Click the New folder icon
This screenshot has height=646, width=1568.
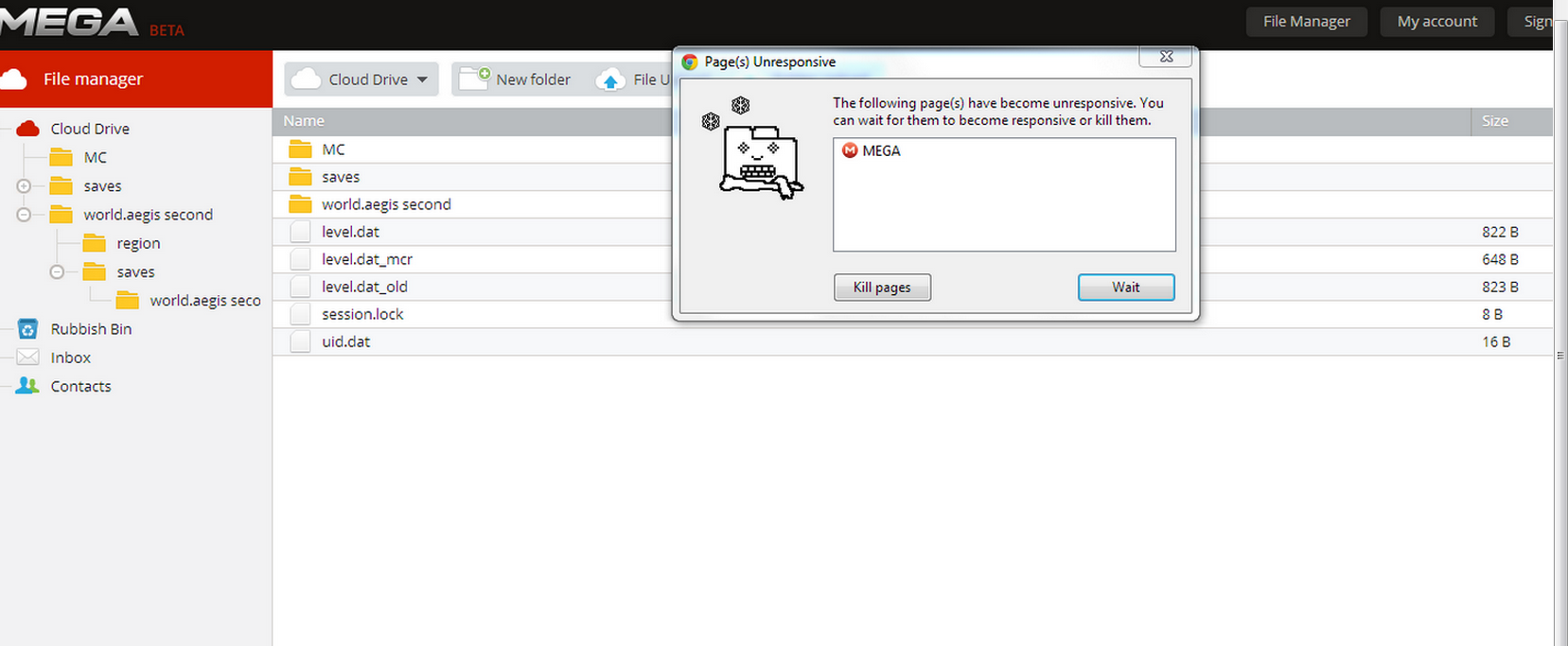pos(474,79)
